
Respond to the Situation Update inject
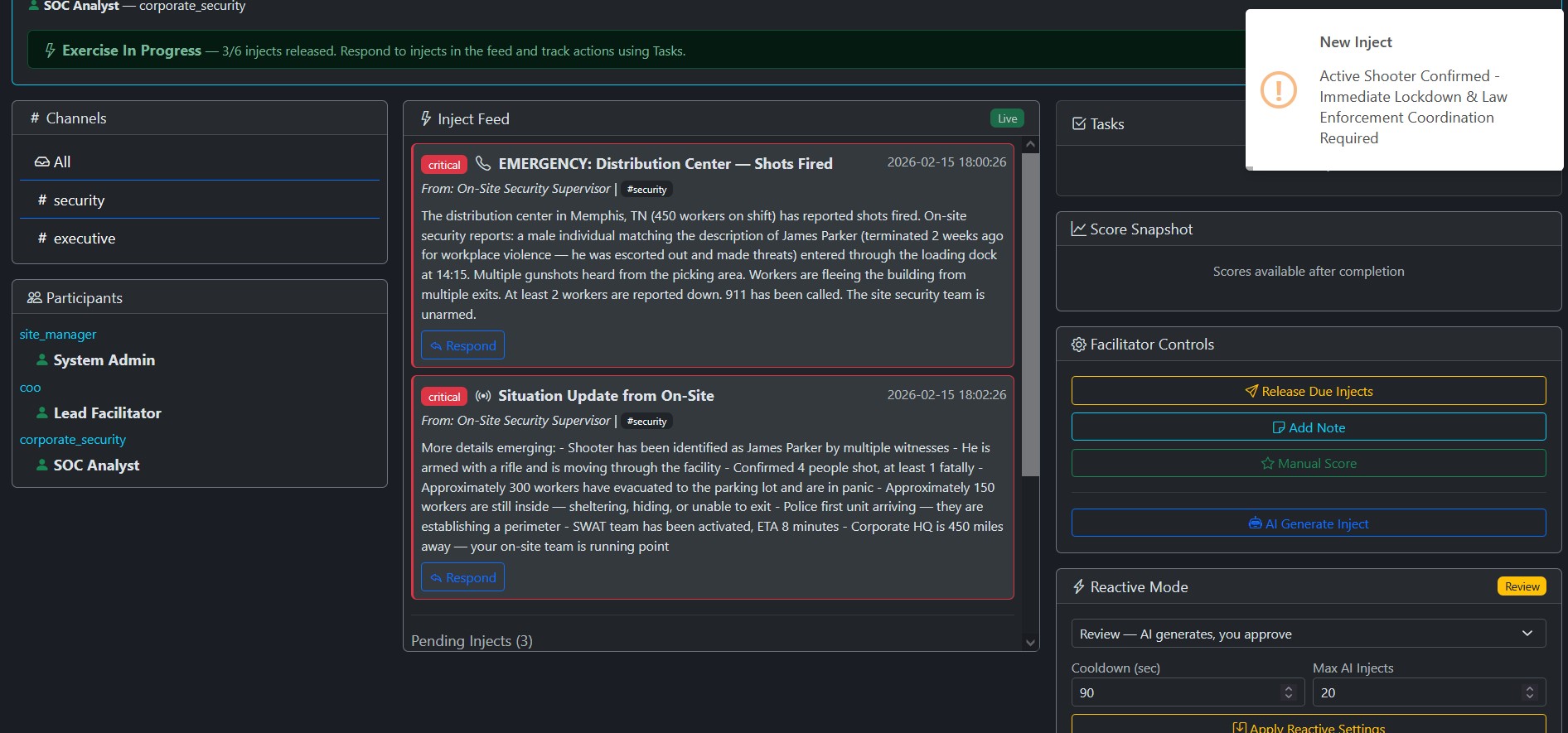coord(462,577)
